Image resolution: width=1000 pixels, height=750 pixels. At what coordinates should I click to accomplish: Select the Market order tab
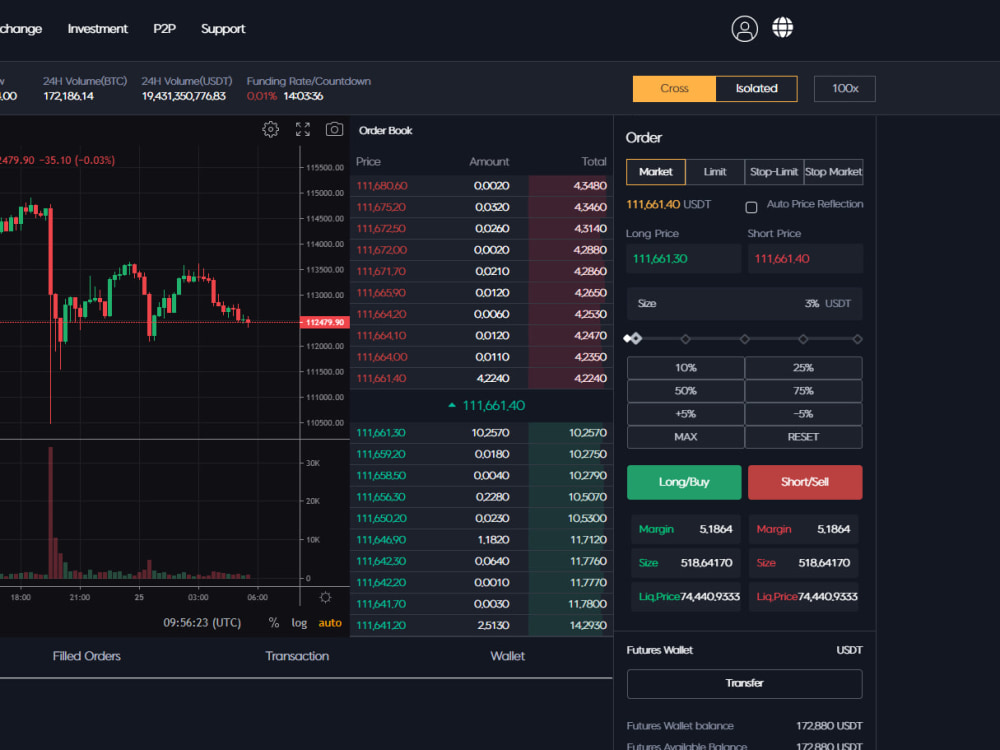click(x=656, y=172)
